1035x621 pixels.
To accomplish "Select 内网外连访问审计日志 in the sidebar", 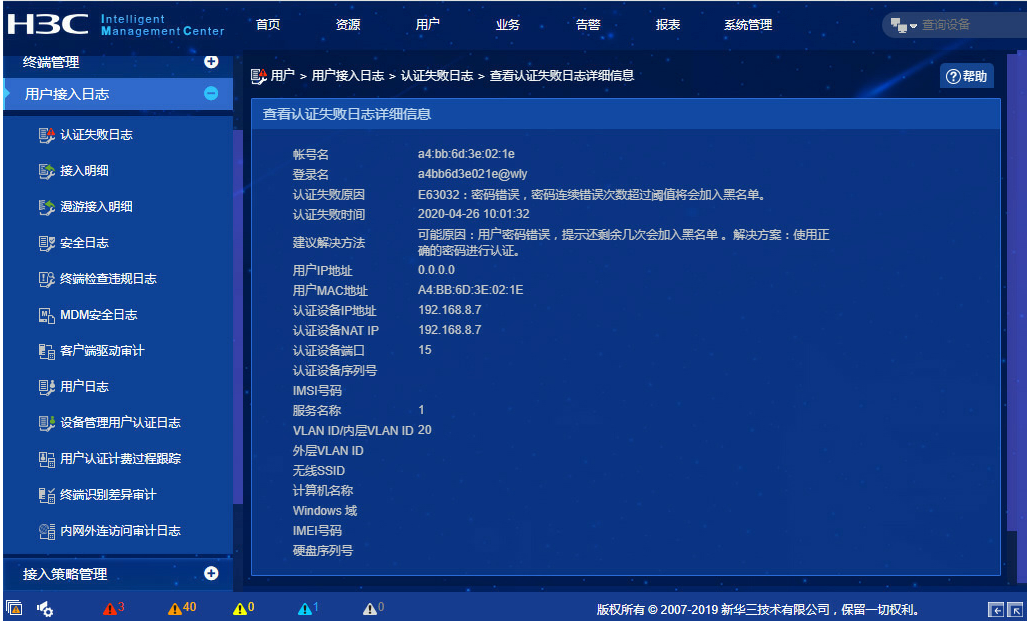I will click(120, 531).
